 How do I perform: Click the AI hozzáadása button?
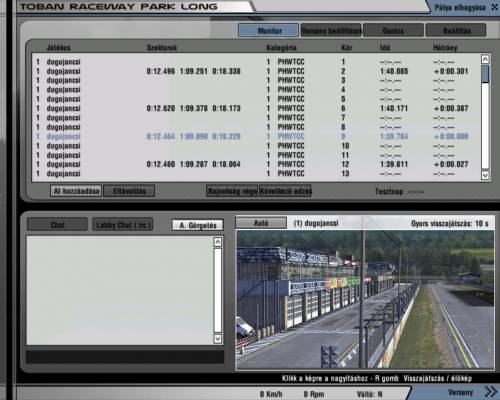76,191
